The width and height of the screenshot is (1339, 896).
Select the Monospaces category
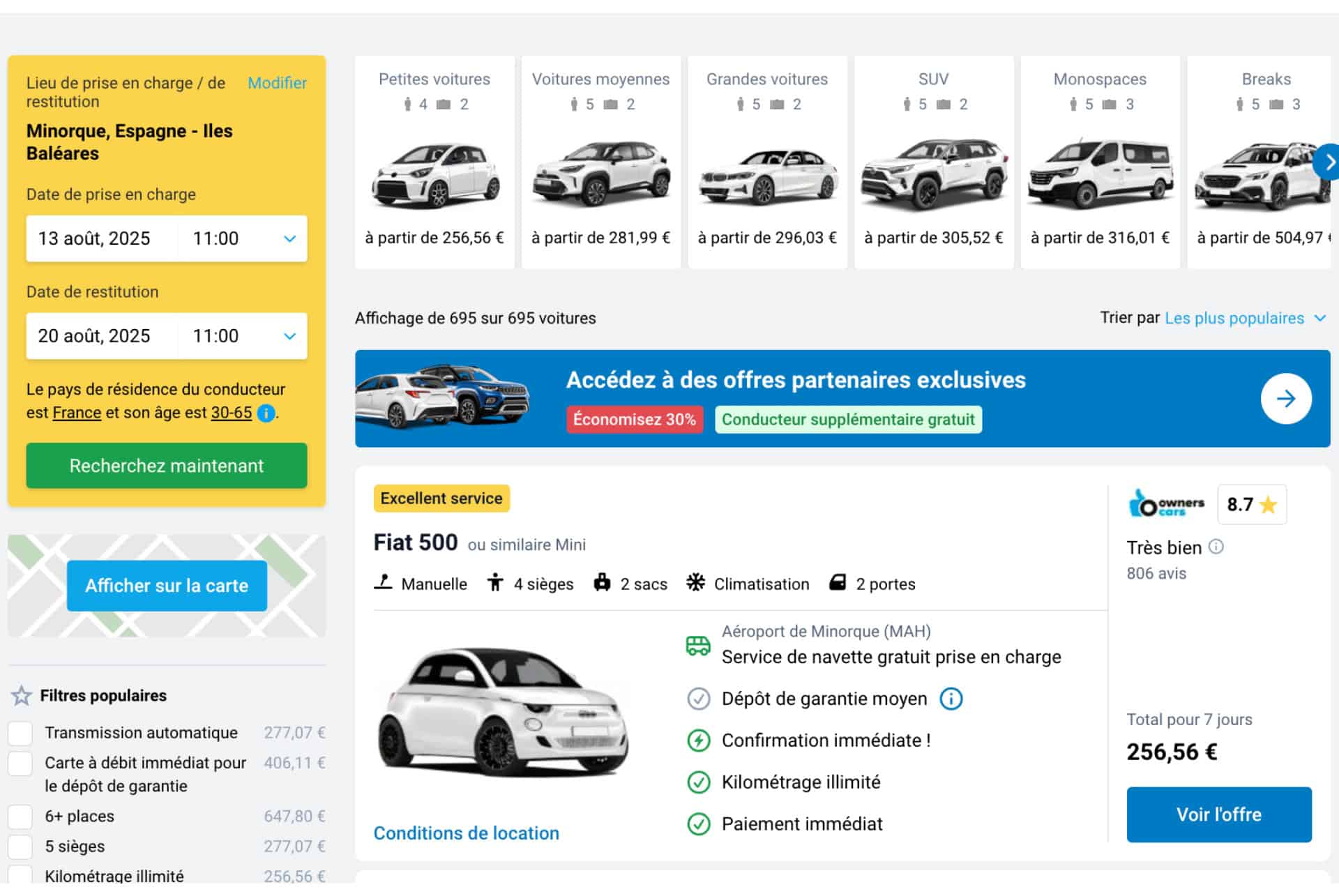coord(1100,162)
